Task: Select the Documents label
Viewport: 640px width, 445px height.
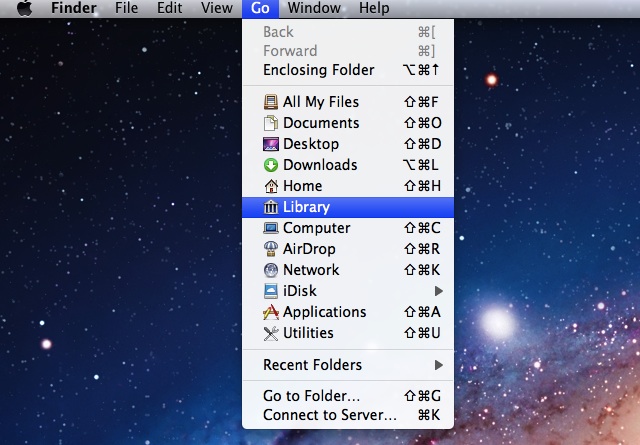Action: (x=321, y=123)
